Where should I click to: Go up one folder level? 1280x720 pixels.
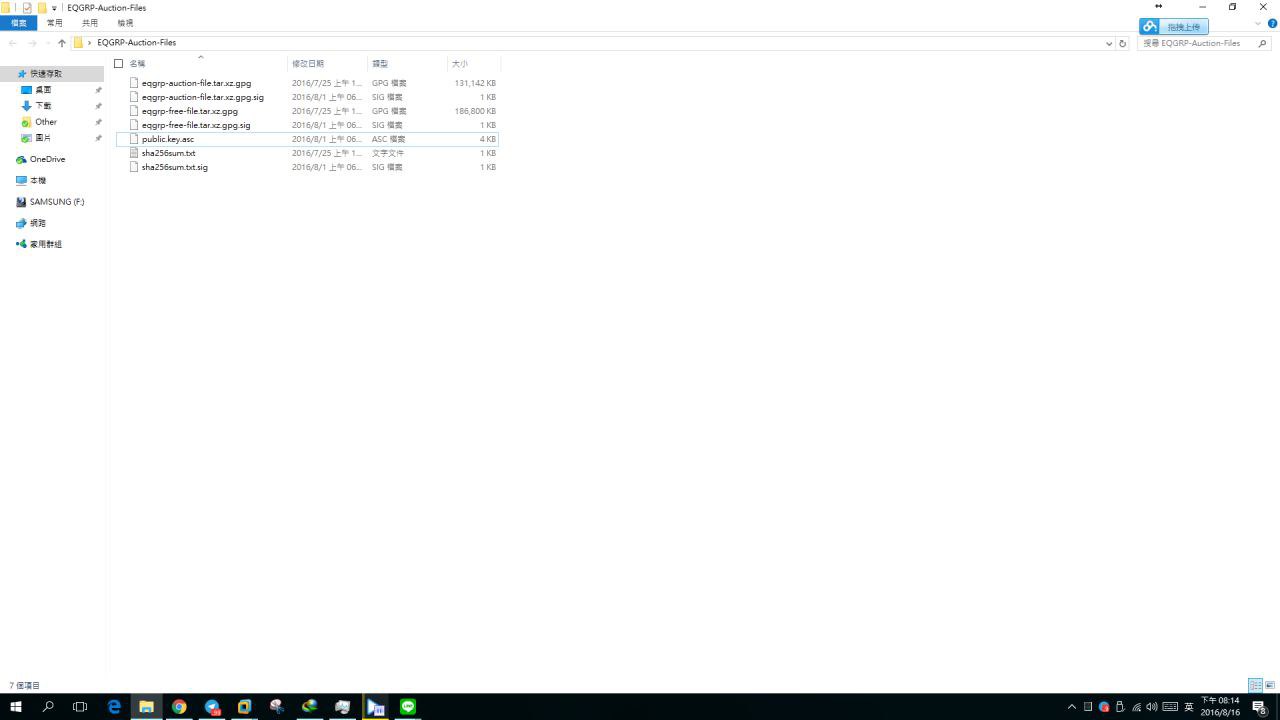62,43
